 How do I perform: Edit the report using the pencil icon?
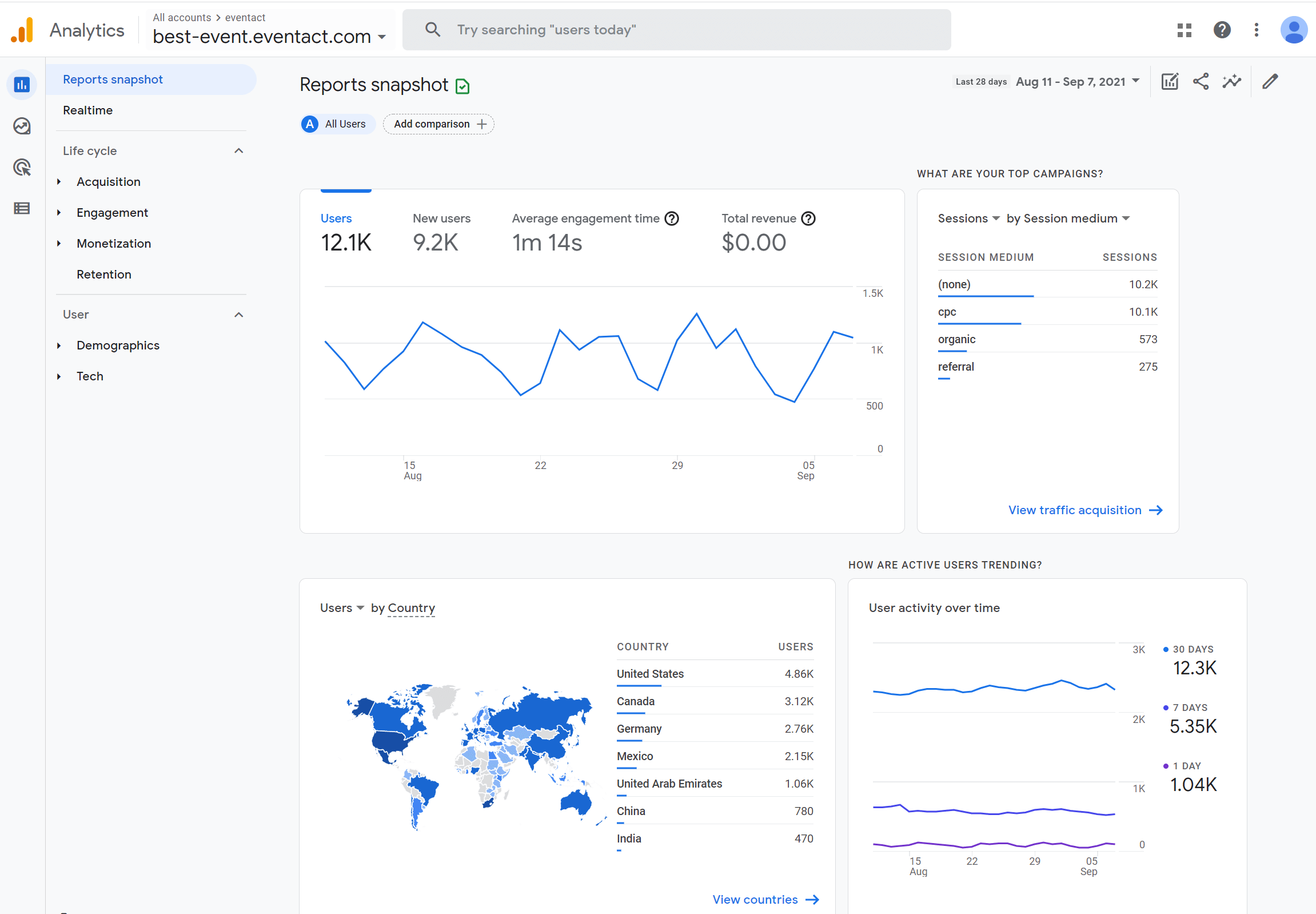coord(1270,81)
